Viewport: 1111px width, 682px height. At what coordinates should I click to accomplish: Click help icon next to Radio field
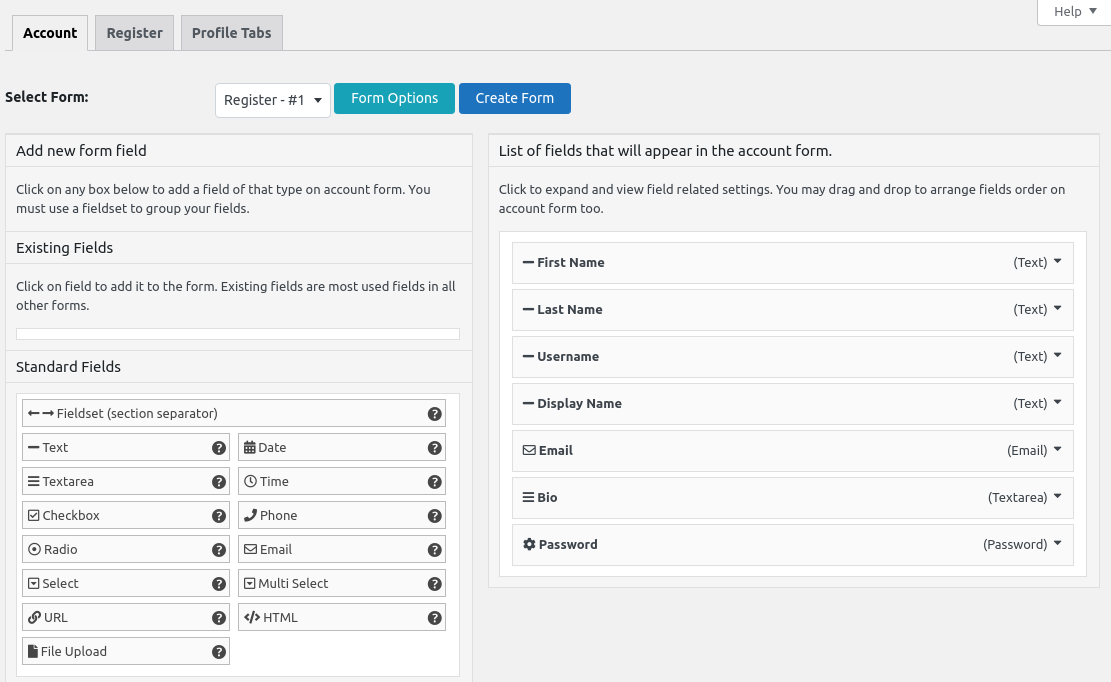219,550
